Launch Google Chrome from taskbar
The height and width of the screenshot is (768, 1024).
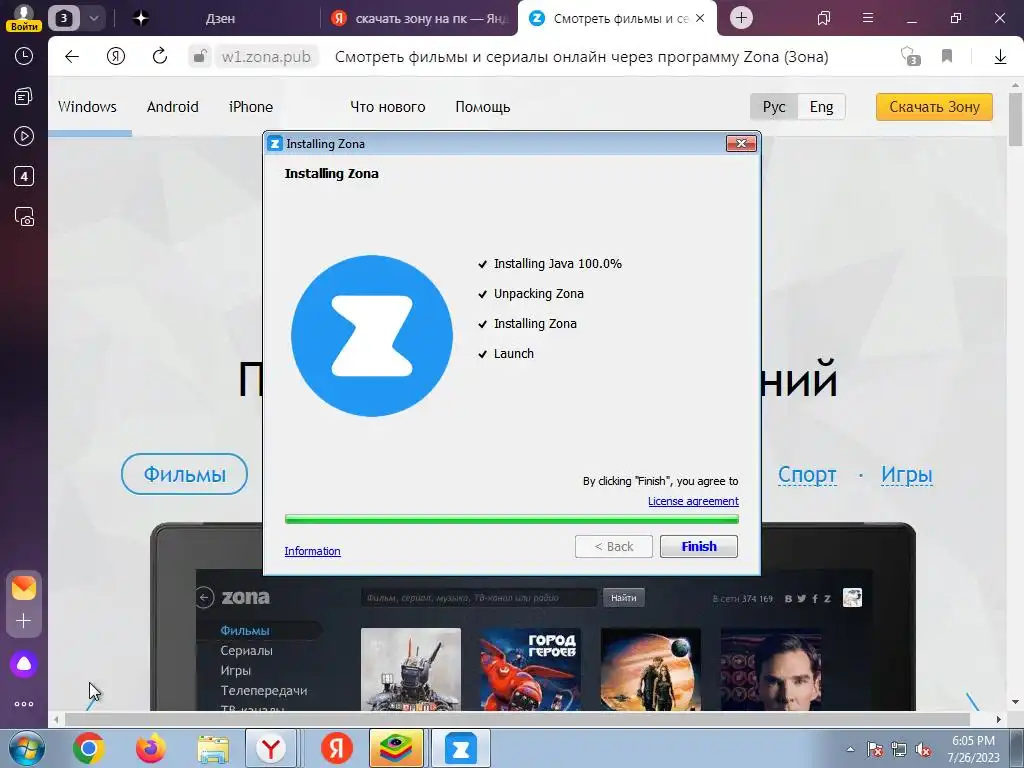tap(89, 748)
